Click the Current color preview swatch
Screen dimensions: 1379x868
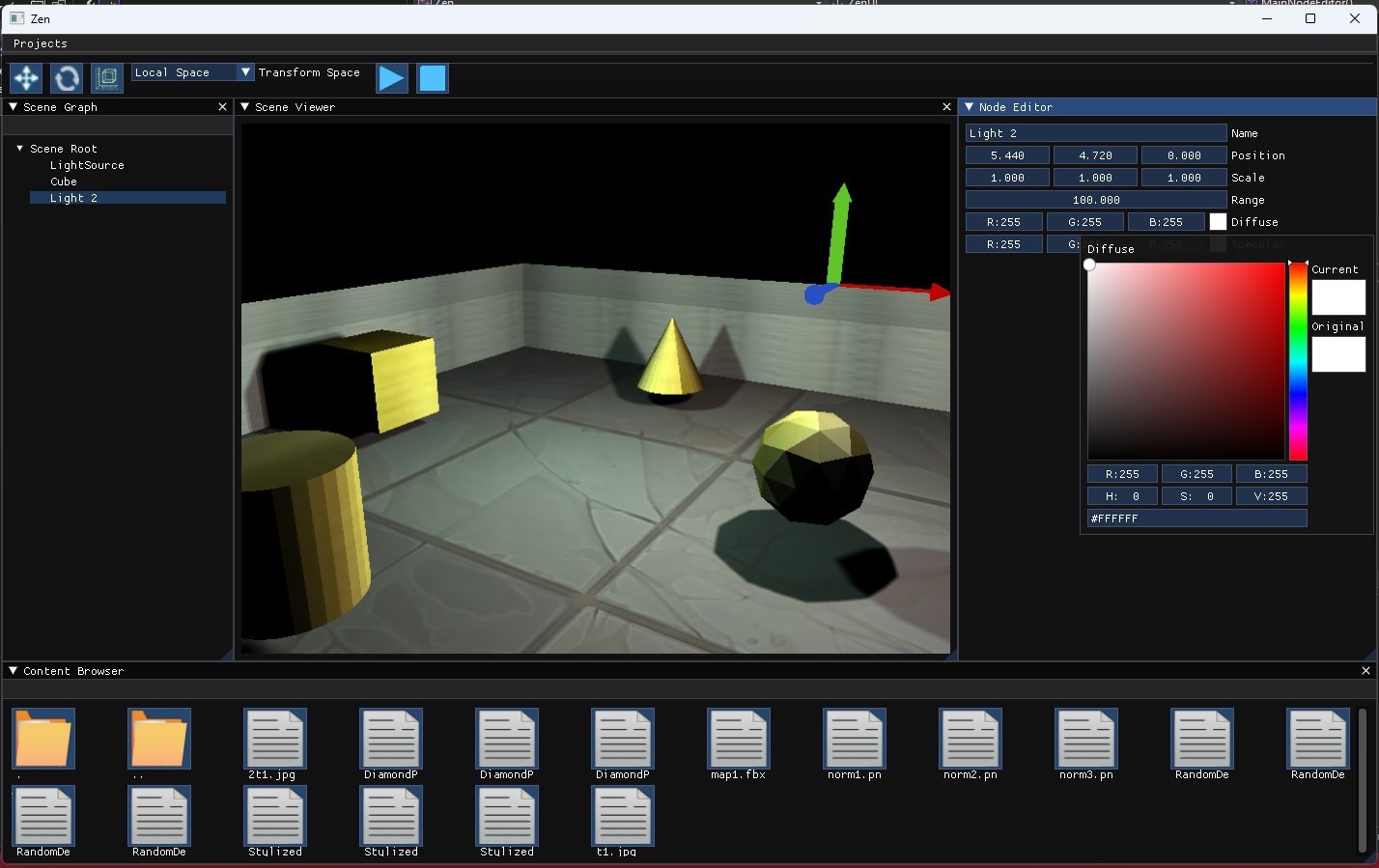click(1338, 297)
